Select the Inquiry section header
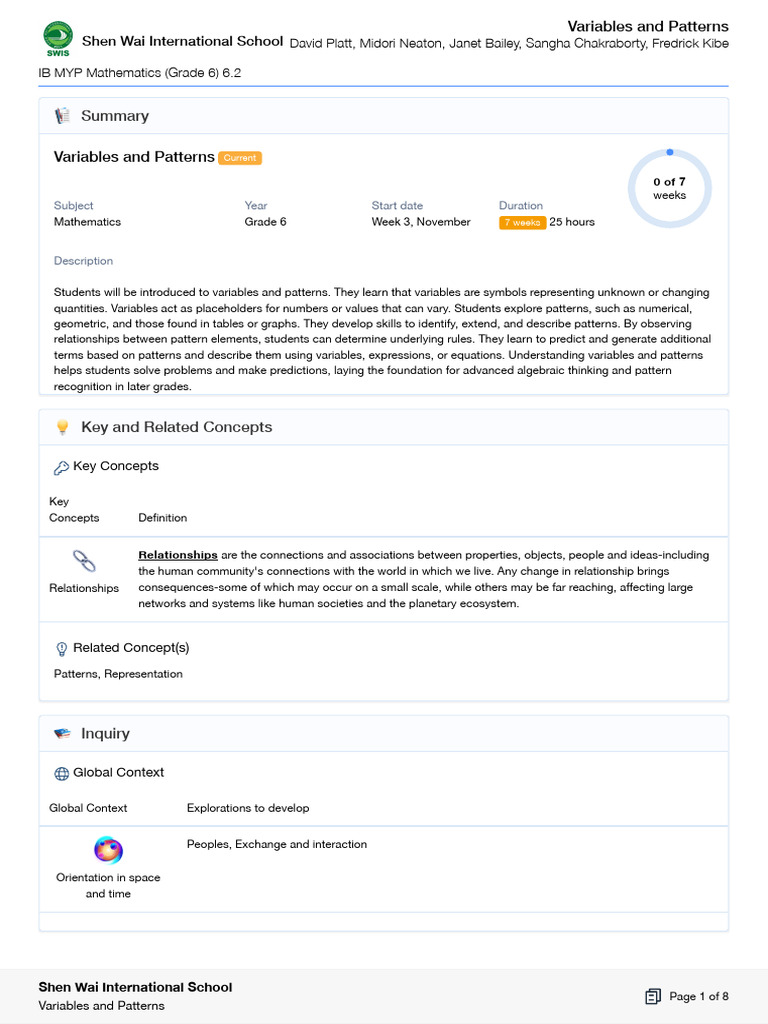The image size is (768, 1024). pos(105,734)
